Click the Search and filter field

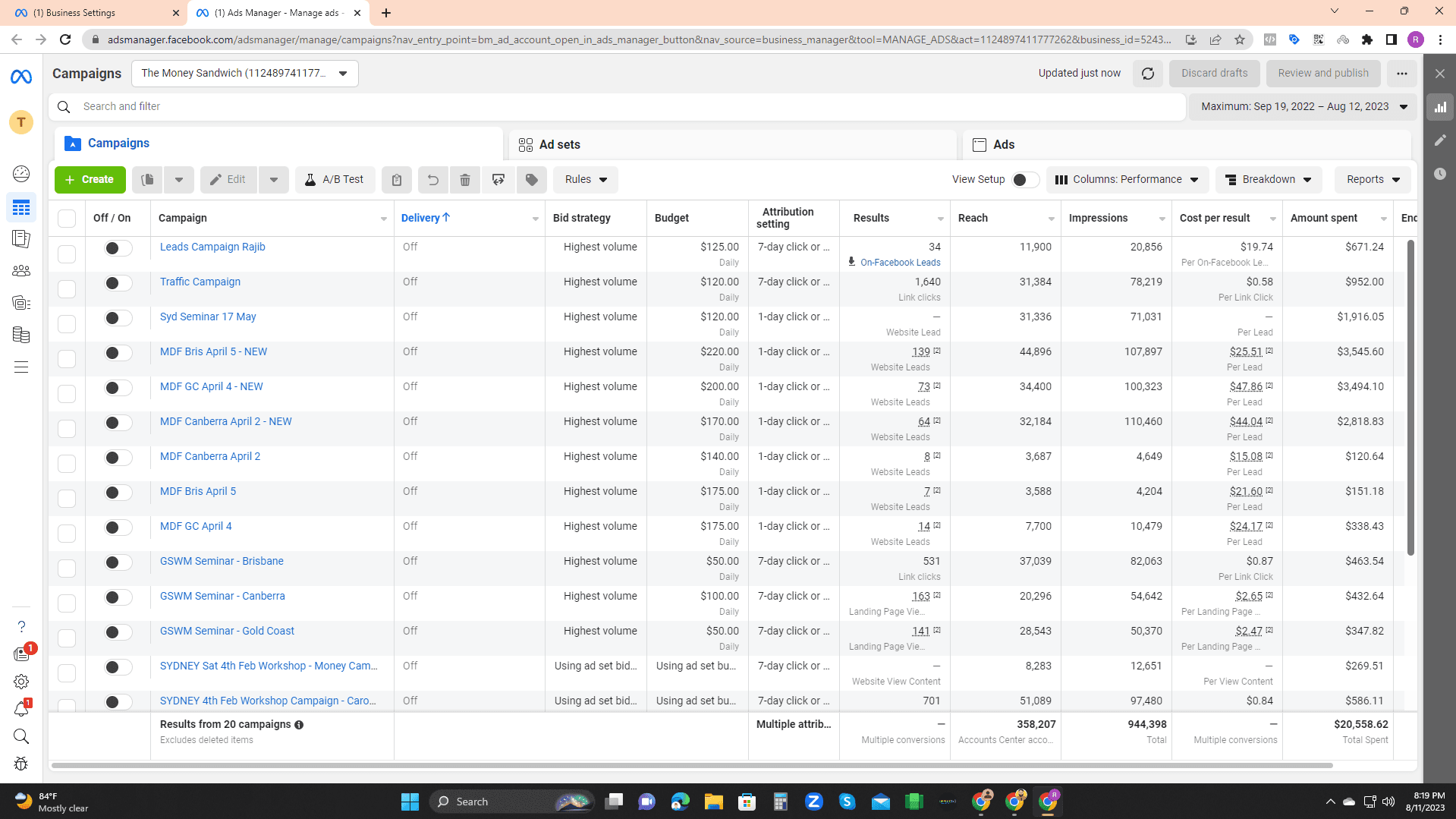pyautogui.click(x=618, y=107)
